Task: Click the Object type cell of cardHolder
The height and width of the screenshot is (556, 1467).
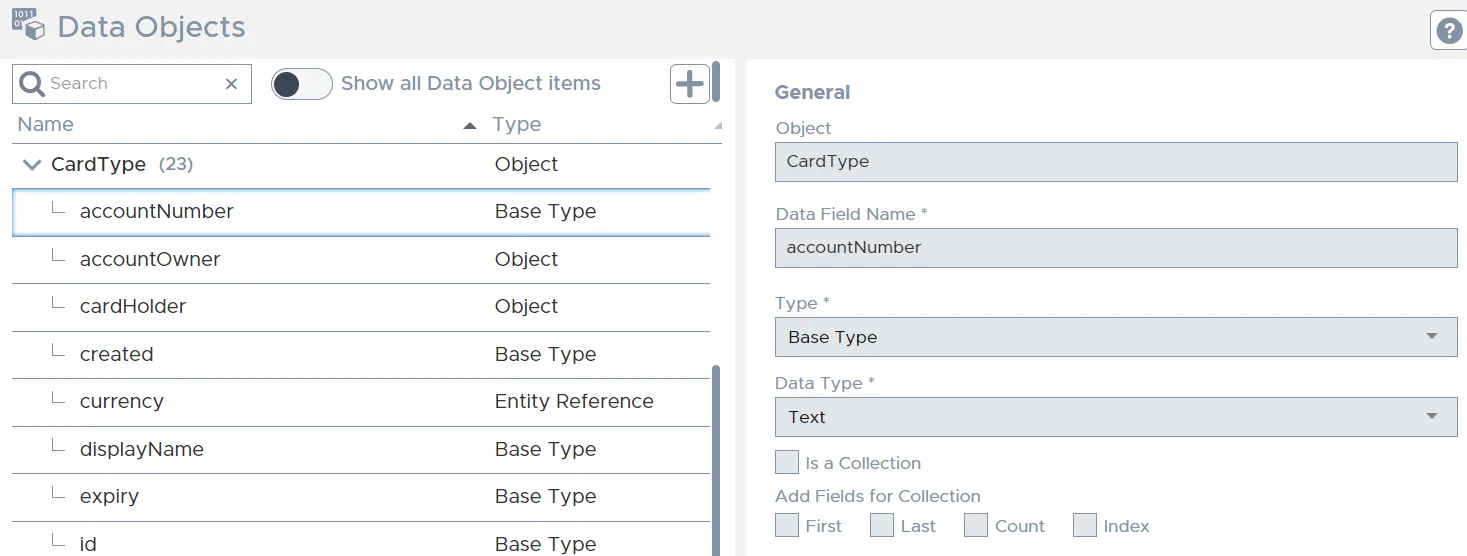Action: 526,306
